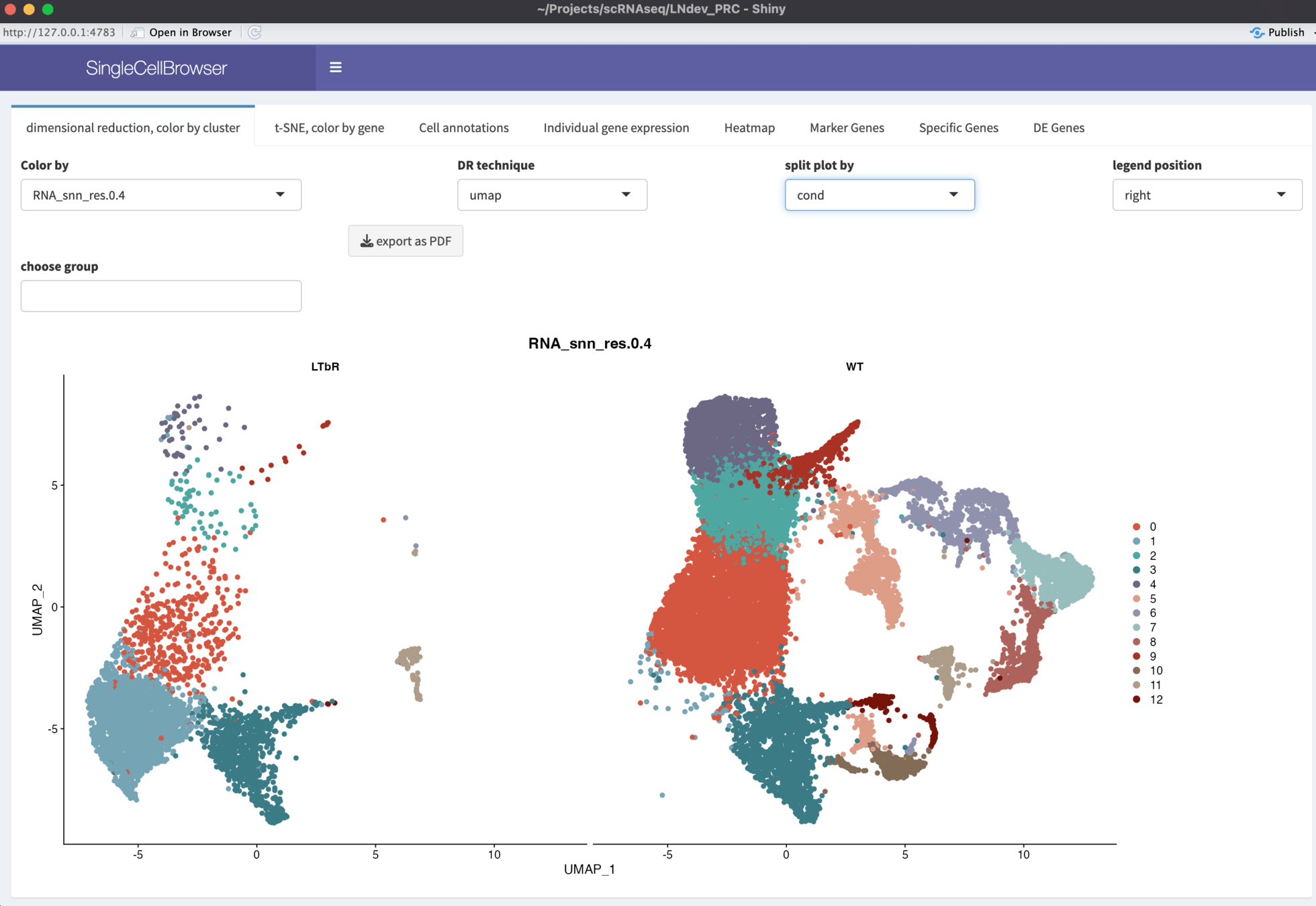Click the SingleCellBrowser title
This screenshot has width=1316, height=906.
[156, 68]
